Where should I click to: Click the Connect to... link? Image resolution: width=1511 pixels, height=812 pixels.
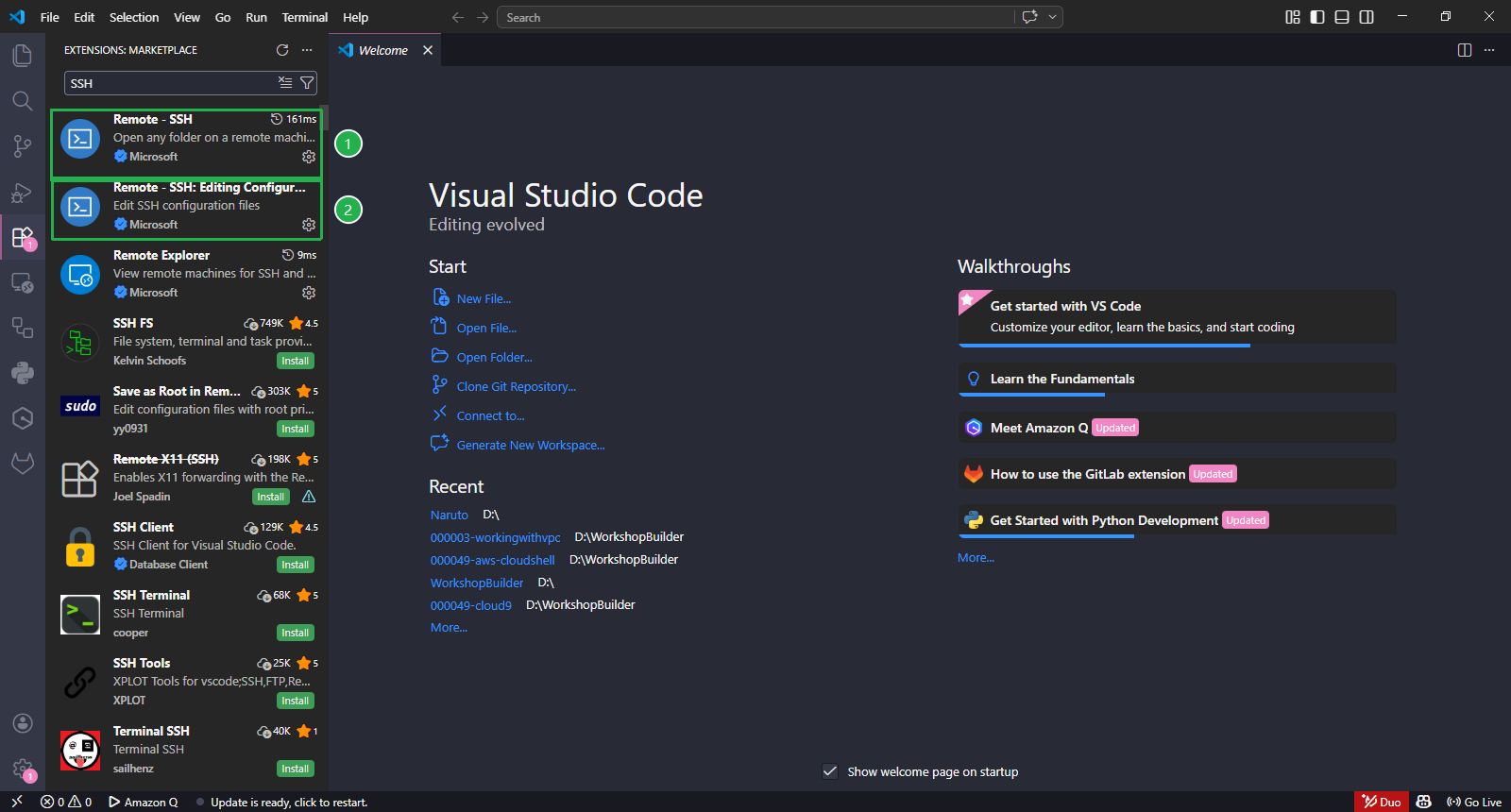coord(491,415)
